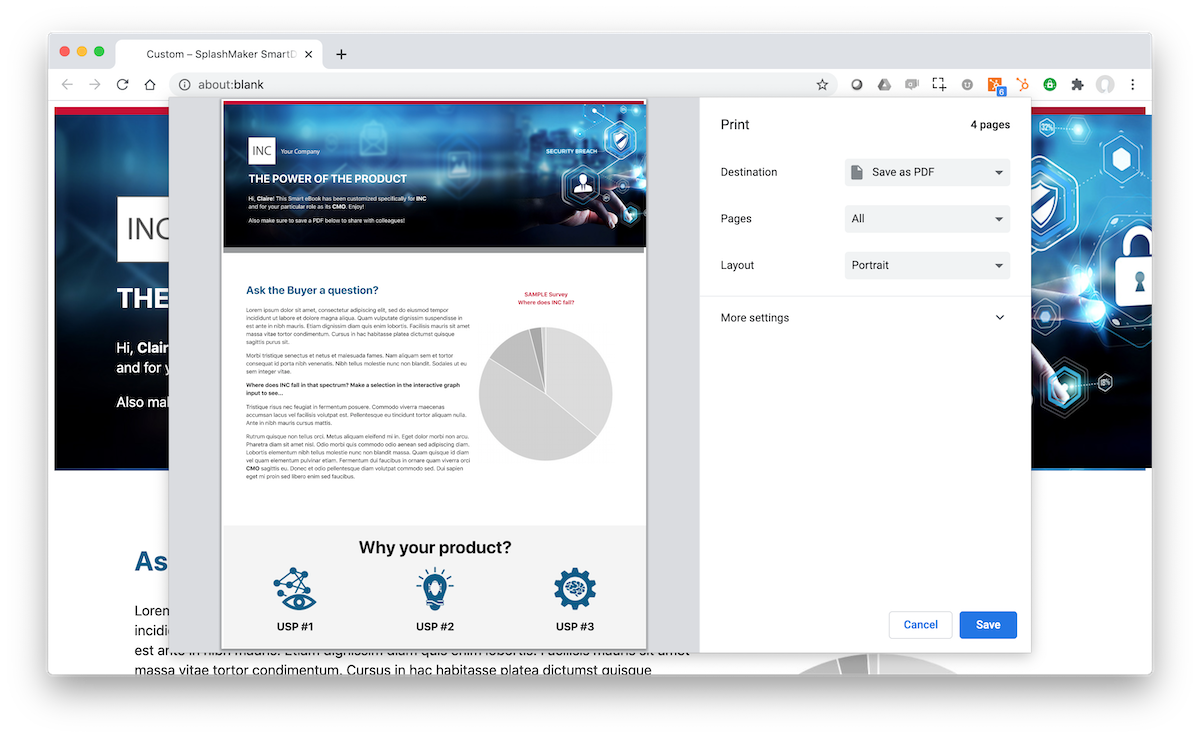Click the USP #2 lightbulb icon
1200x738 pixels.
(x=435, y=590)
